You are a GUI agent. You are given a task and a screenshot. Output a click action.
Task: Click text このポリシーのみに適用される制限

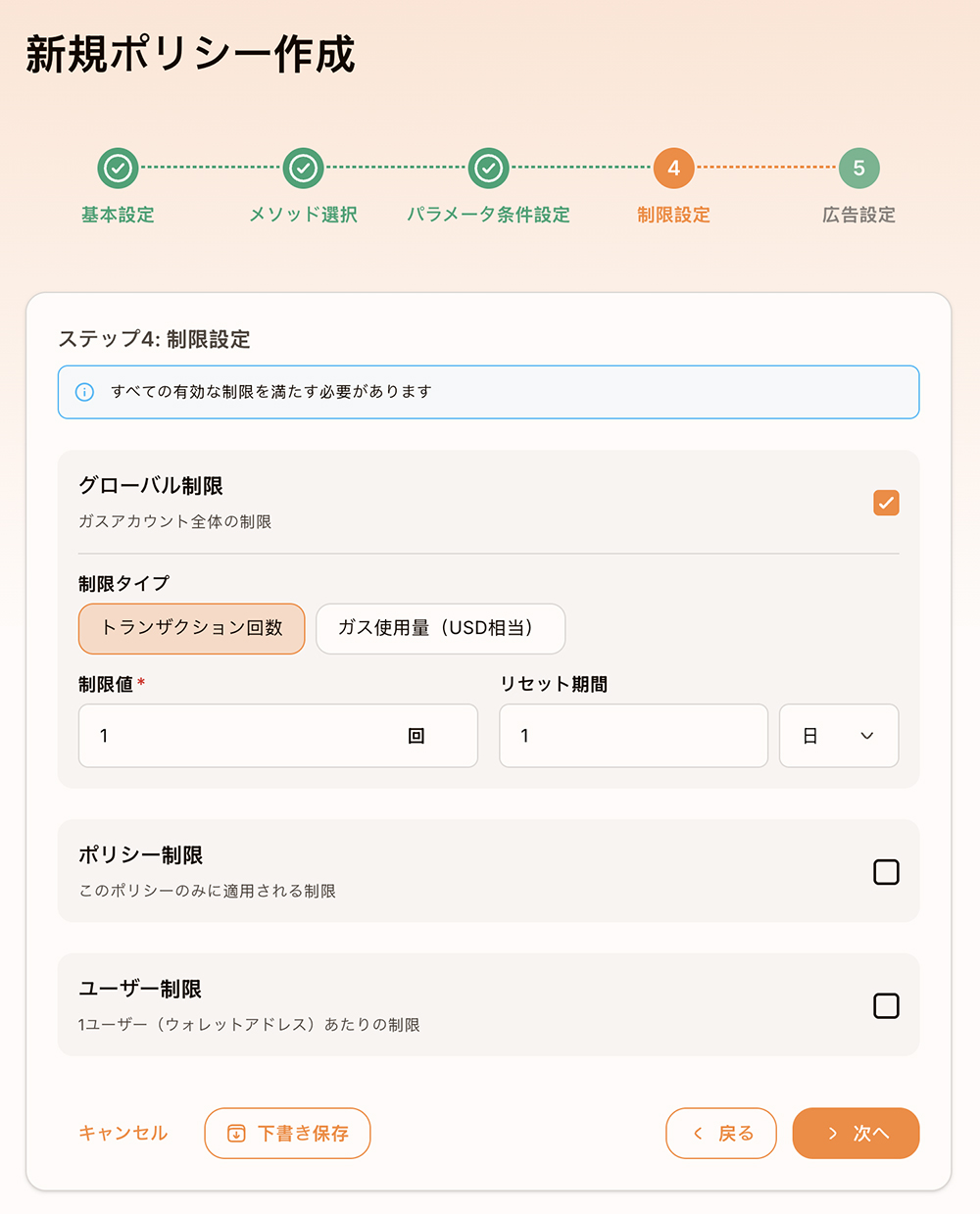pyautogui.click(x=208, y=892)
